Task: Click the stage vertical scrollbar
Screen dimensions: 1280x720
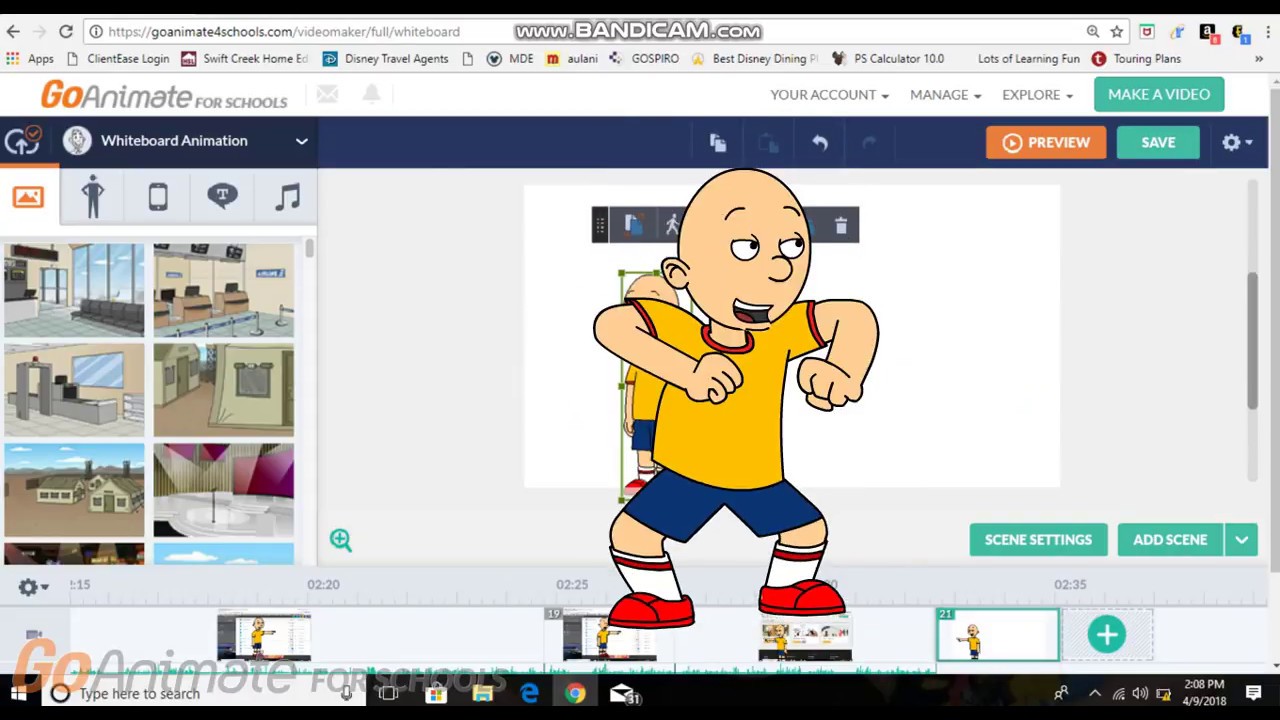Action: coord(1251,340)
